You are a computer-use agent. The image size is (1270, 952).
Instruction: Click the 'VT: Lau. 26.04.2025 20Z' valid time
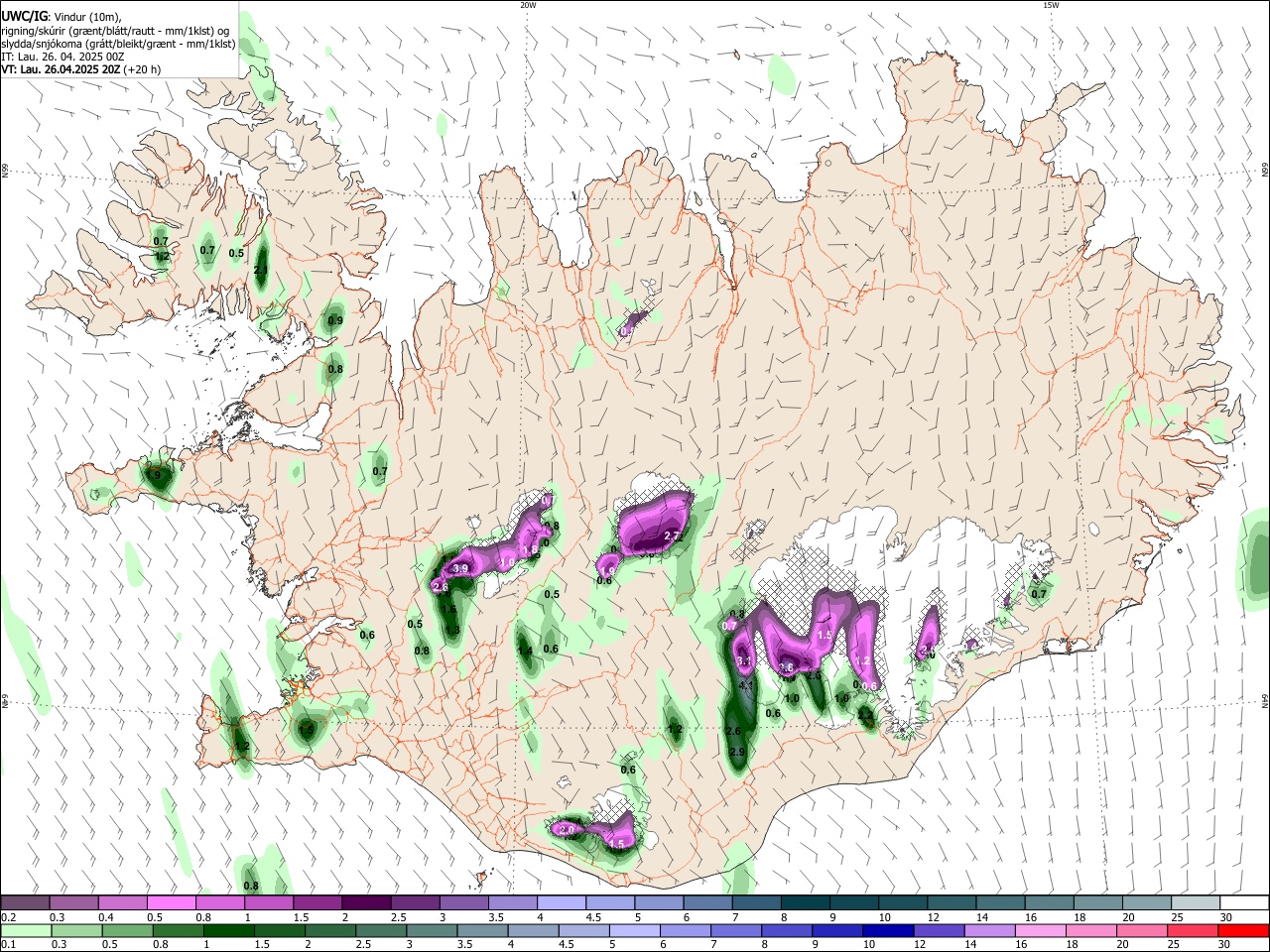pyautogui.click(x=61, y=69)
